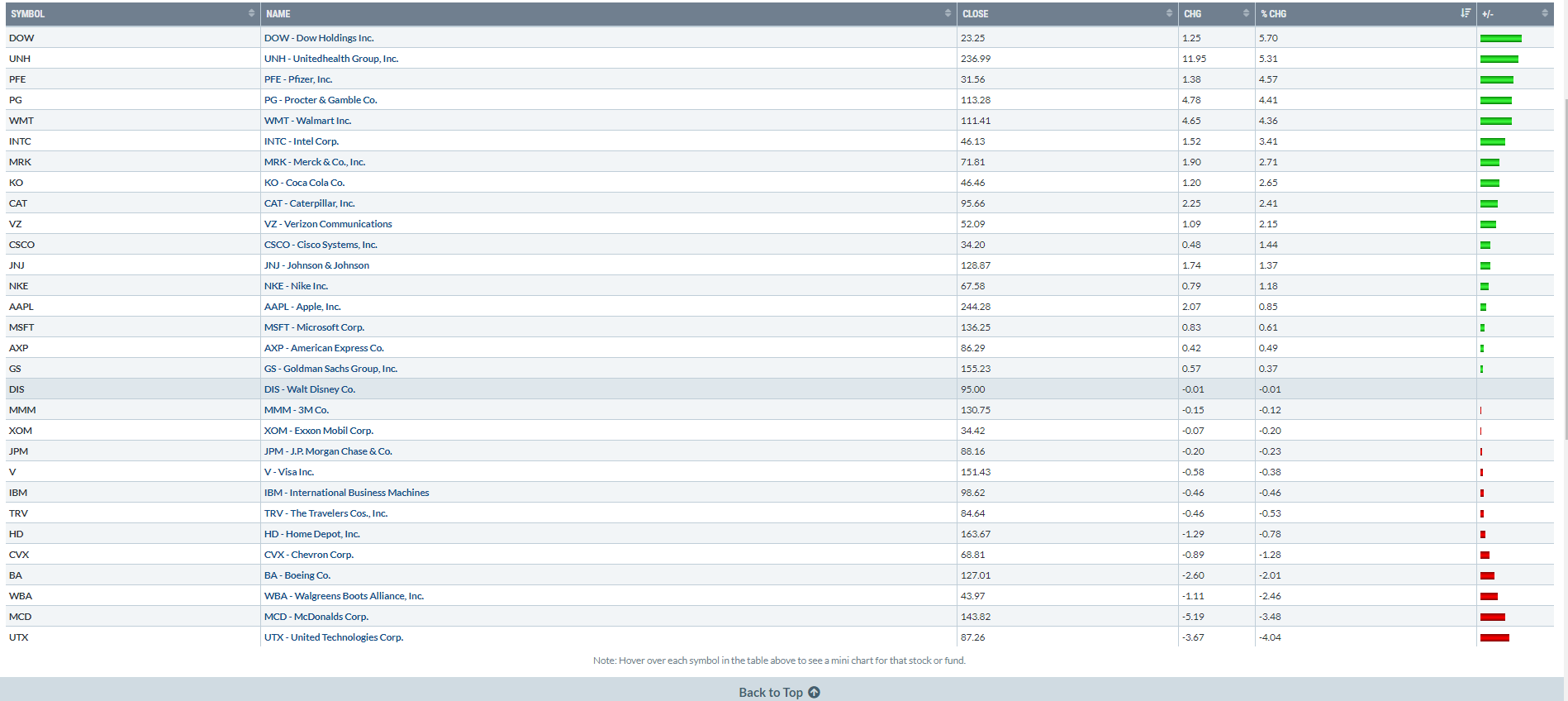Viewport: 1568px width, 701px height.
Task: Click the close price 236.99
Action: coord(976,59)
